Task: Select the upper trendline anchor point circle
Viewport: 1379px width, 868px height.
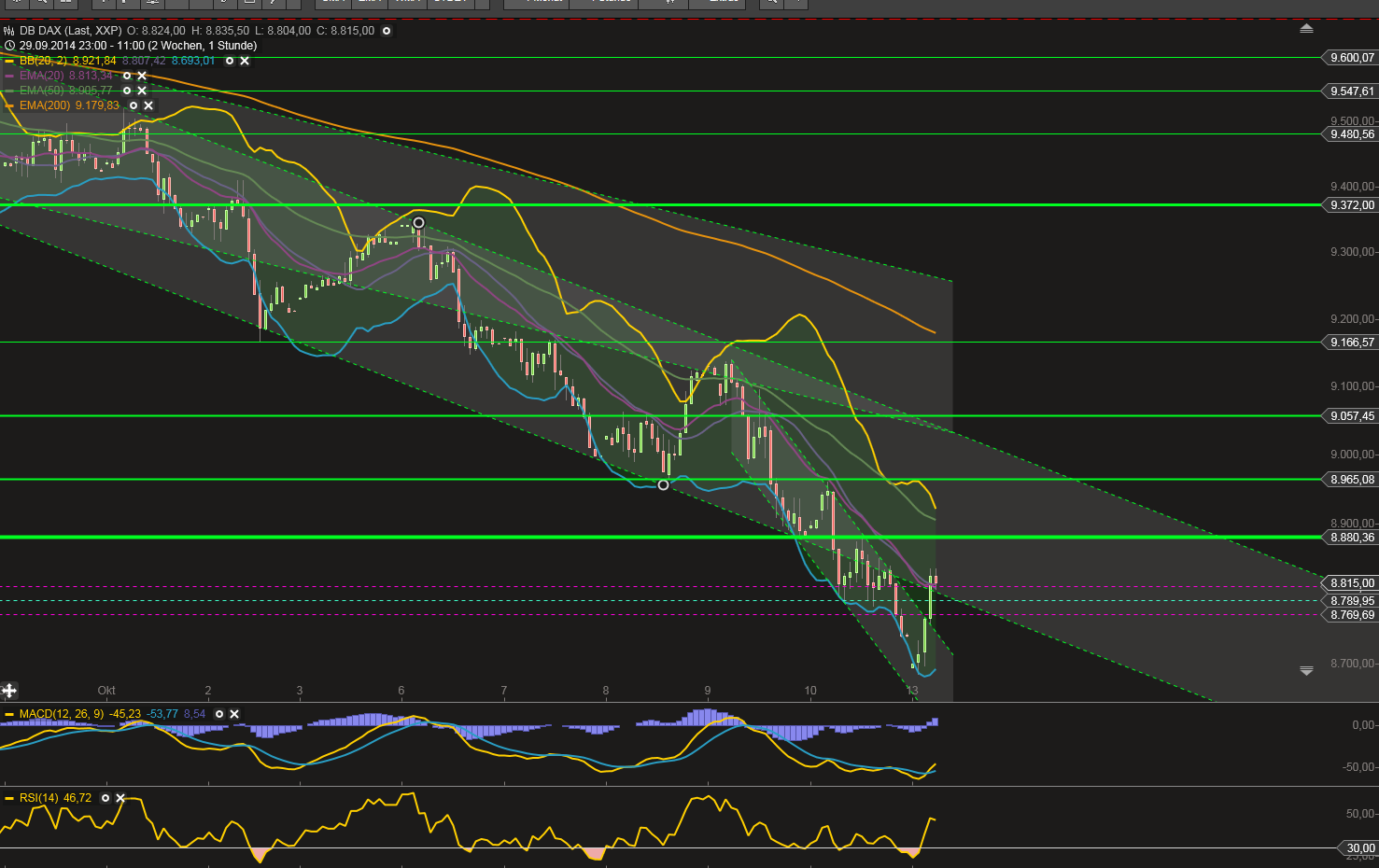Action: click(418, 223)
